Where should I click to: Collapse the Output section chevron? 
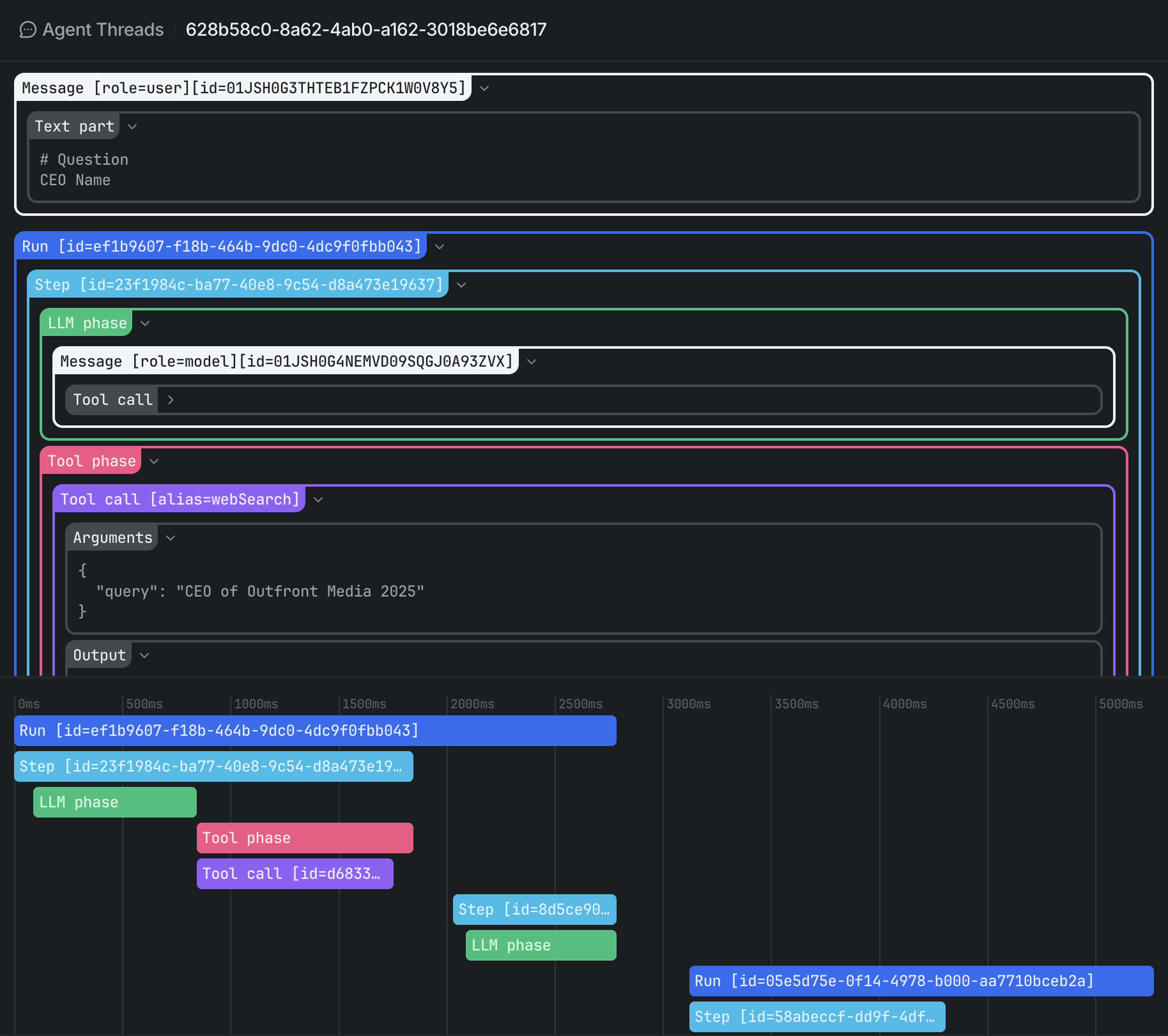(144, 656)
